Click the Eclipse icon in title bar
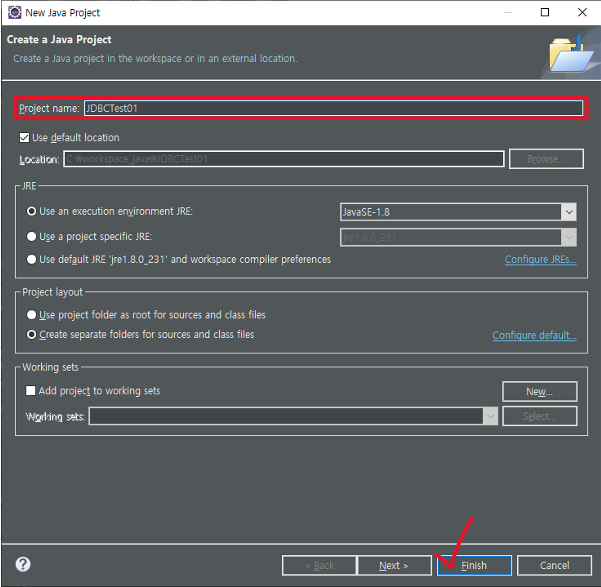601x587 pixels. click(x=15, y=12)
